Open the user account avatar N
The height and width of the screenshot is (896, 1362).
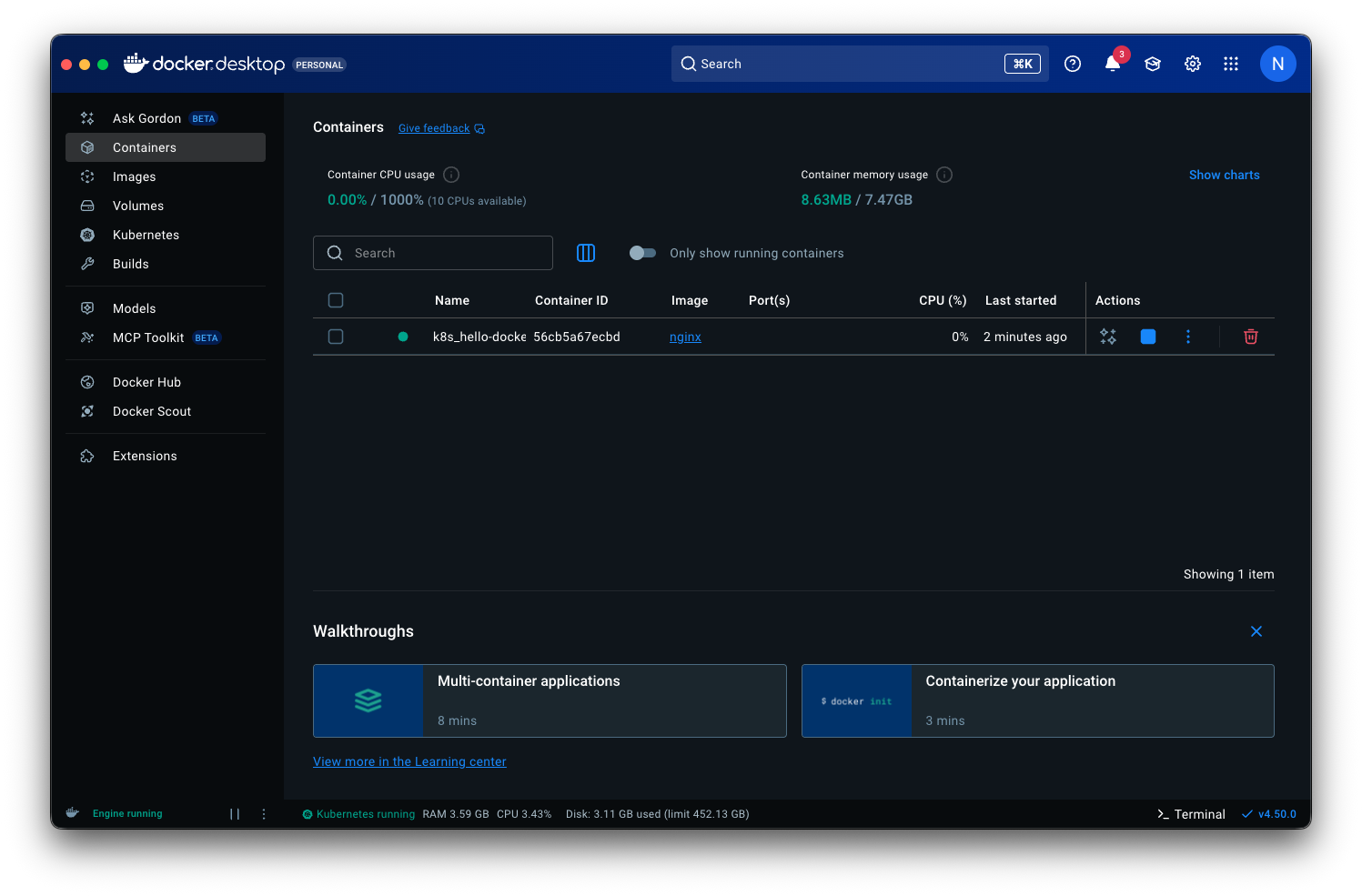click(x=1277, y=64)
